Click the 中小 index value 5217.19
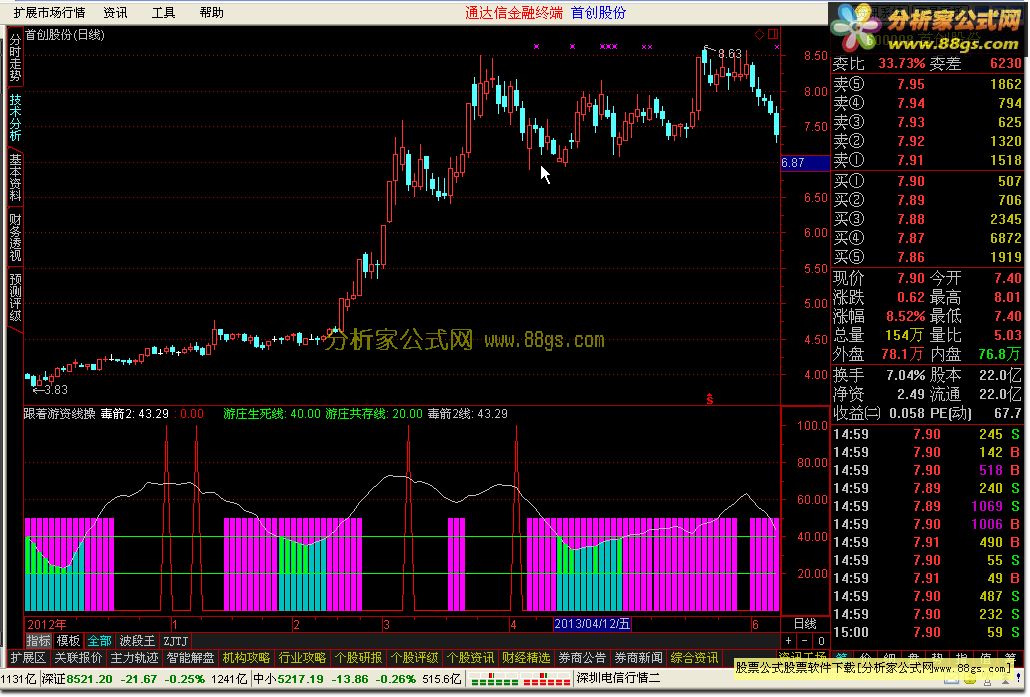This screenshot has height=697, width=1030. [x=298, y=679]
